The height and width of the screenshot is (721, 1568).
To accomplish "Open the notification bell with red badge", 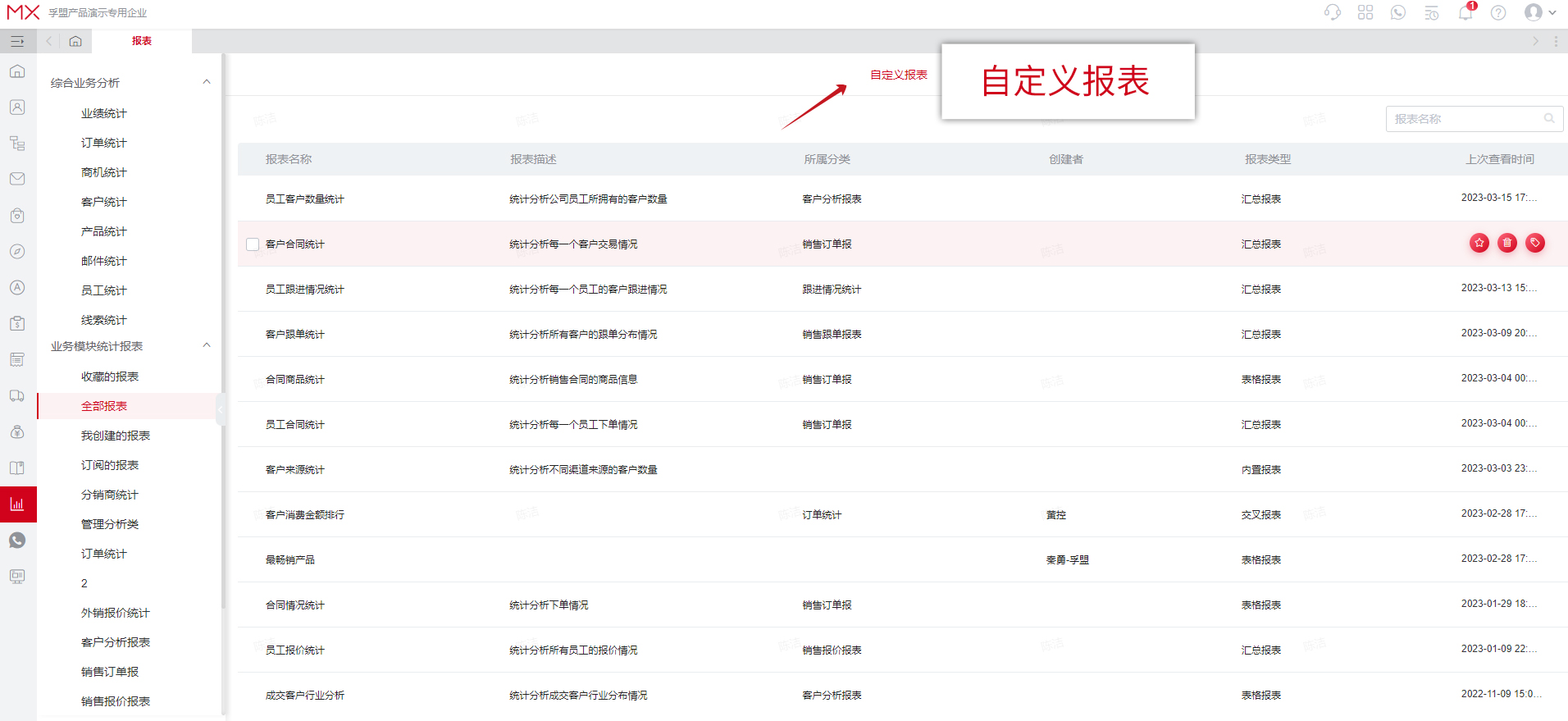I will pyautogui.click(x=1465, y=12).
